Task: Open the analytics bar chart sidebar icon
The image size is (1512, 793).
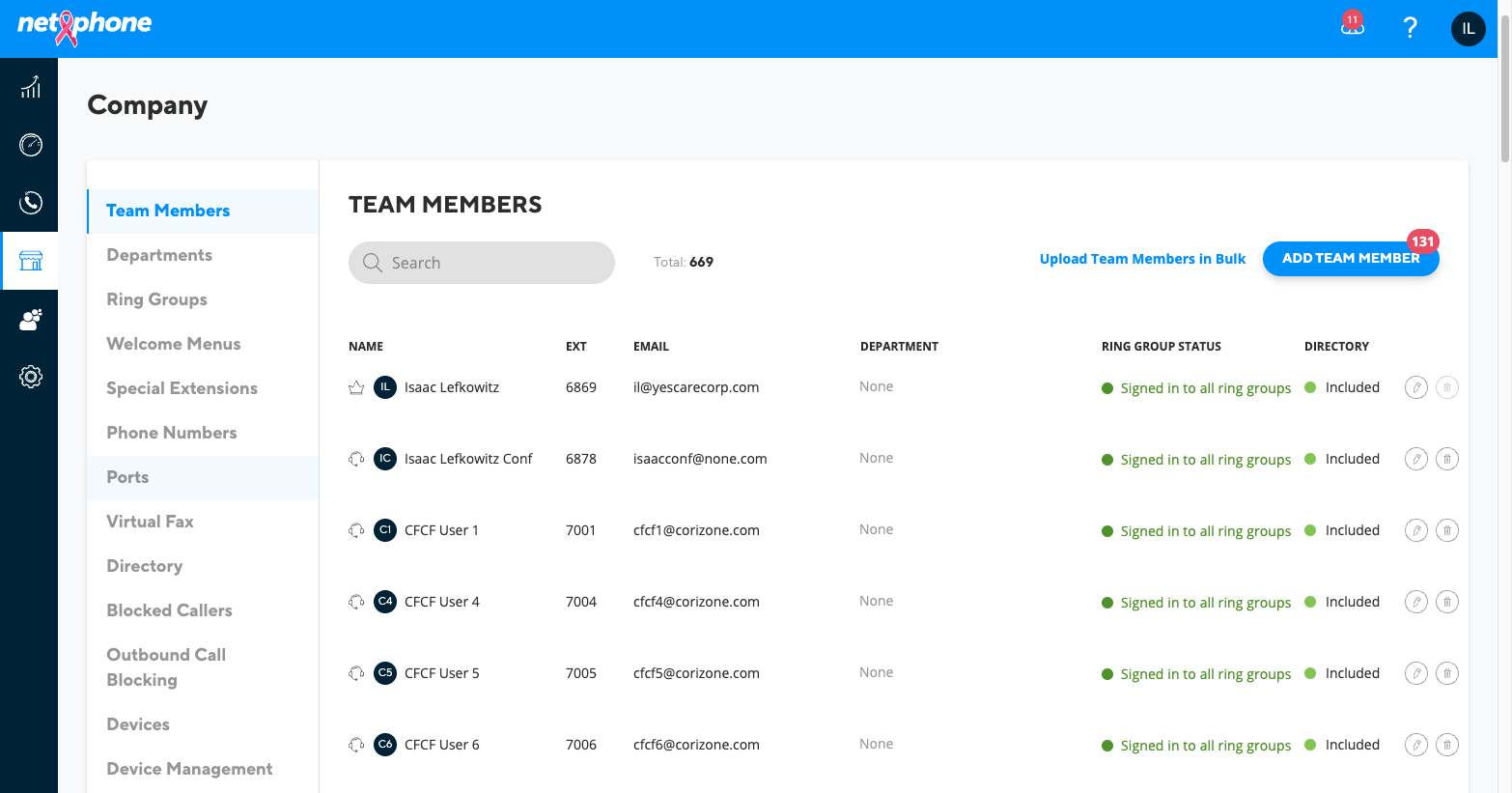Action: click(31, 87)
